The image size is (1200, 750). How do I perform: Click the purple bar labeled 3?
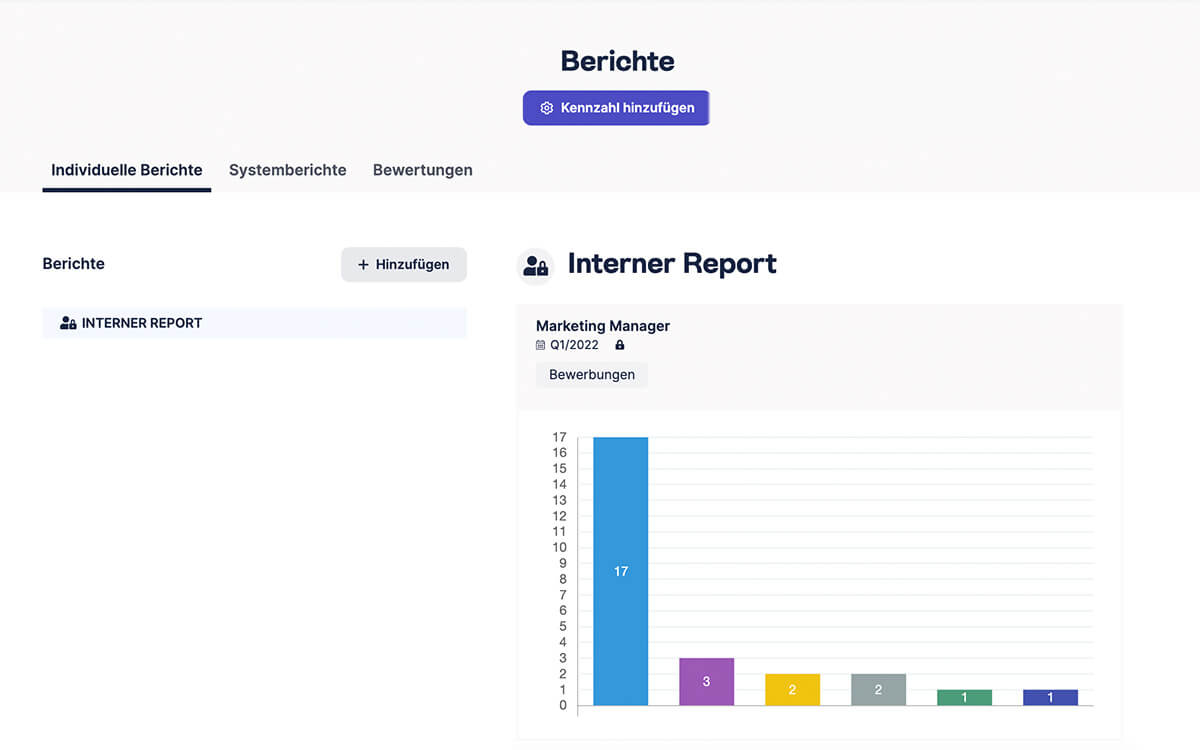pyautogui.click(x=706, y=681)
